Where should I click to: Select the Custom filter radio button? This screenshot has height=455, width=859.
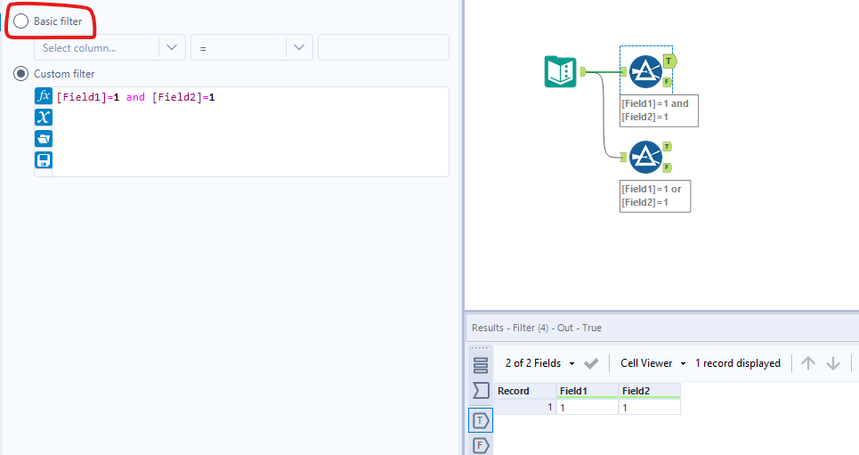click(21, 74)
